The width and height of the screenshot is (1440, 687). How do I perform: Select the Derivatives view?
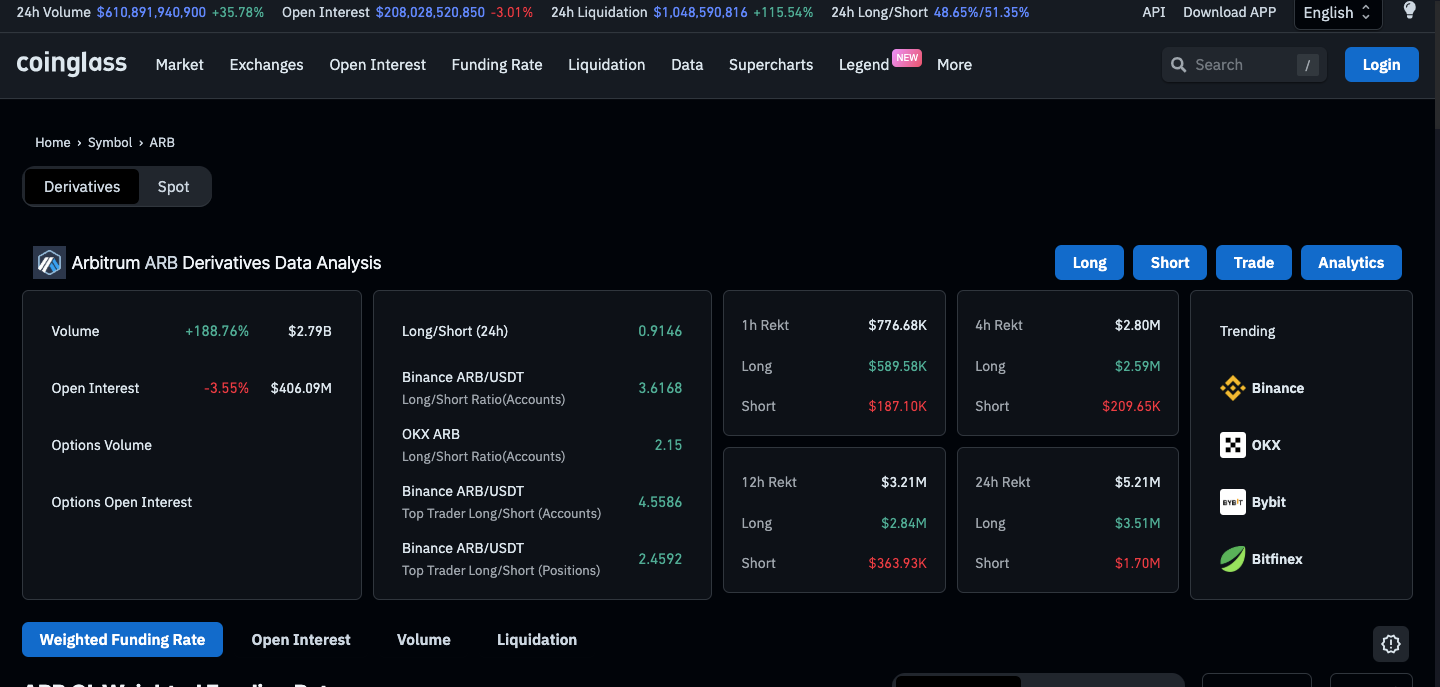click(82, 187)
